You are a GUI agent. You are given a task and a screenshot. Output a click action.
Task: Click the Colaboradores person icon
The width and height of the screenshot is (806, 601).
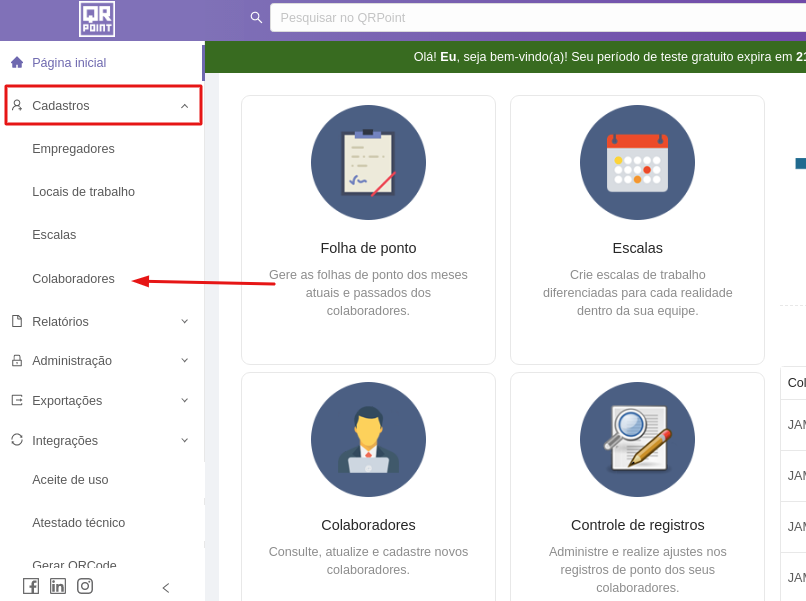[x=368, y=439]
